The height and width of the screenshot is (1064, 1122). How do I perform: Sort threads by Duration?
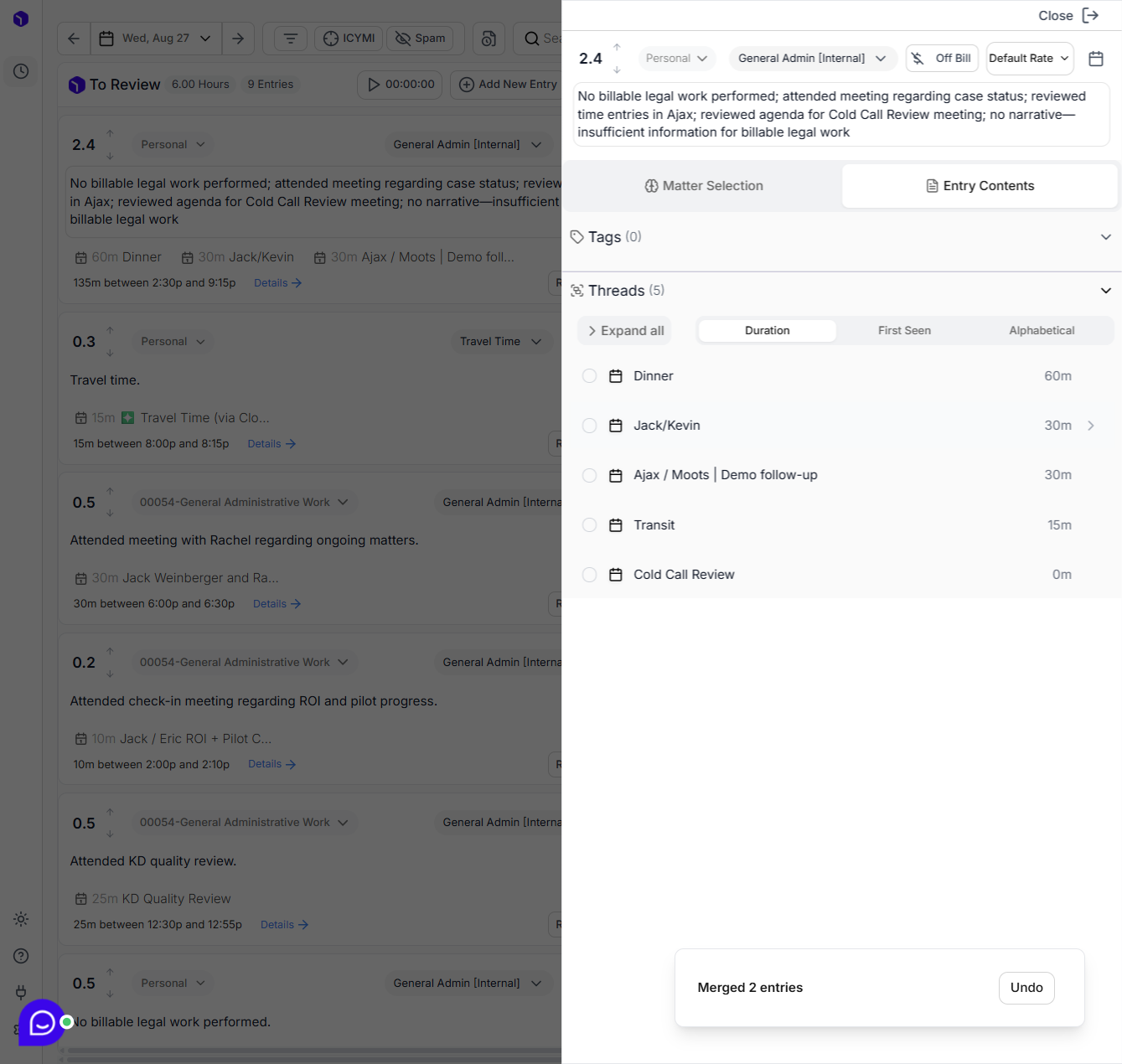click(x=767, y=331)
